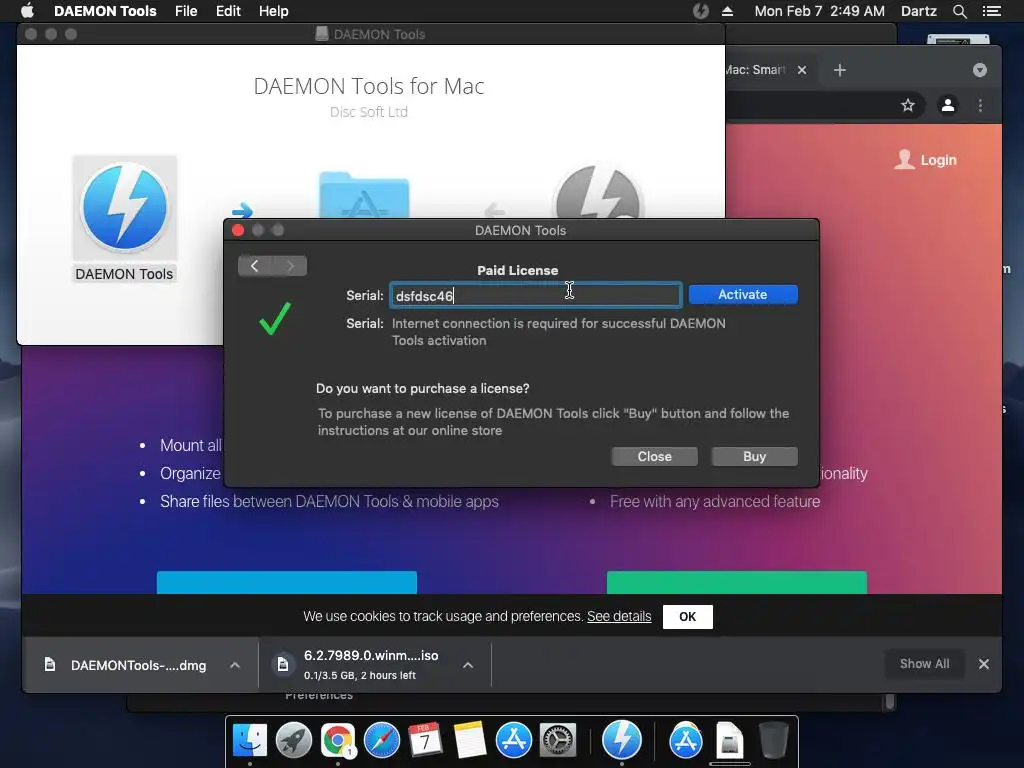
Task: Open the Applications folder stack in Dock
Action: coord(686,741)
